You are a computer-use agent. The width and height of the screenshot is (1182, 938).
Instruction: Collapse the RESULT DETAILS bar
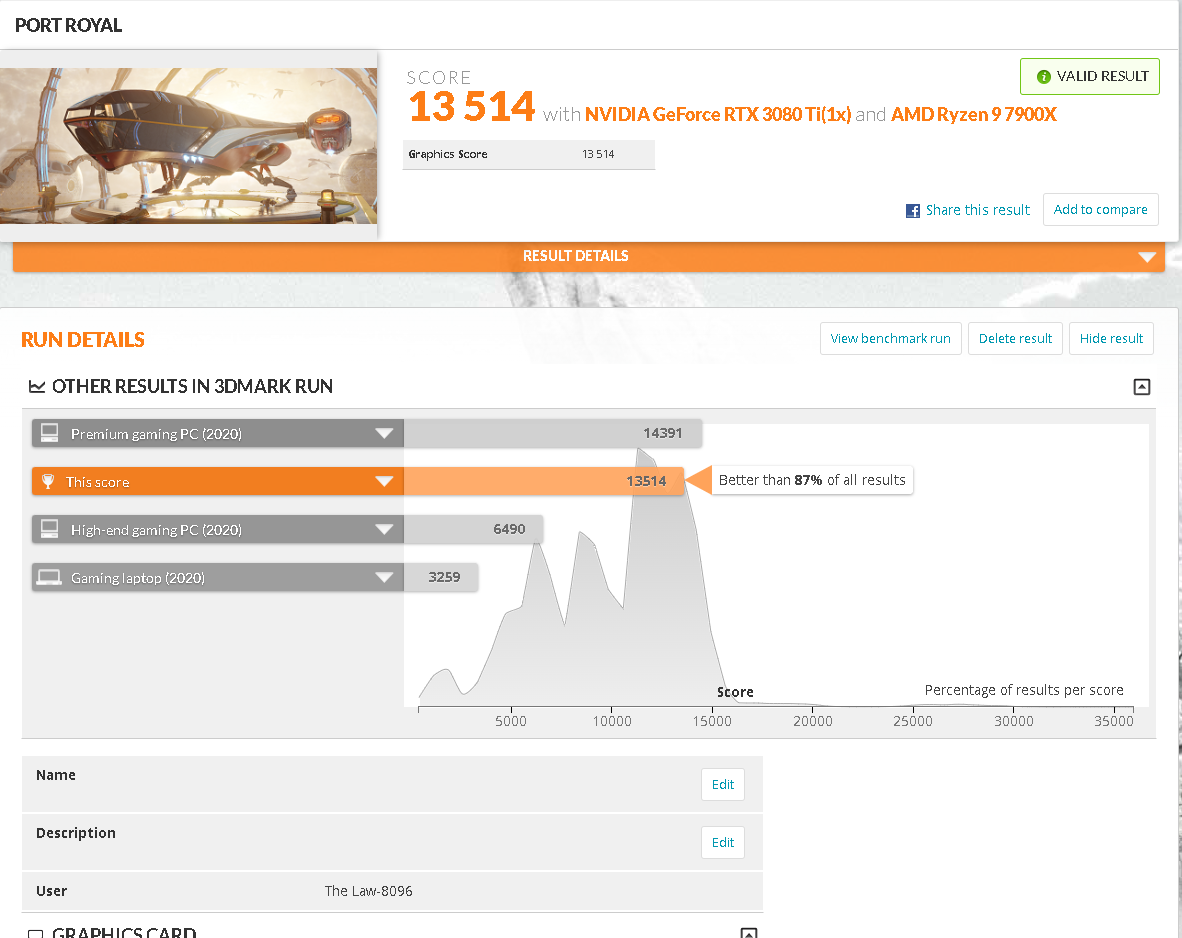click(1147, 256)
